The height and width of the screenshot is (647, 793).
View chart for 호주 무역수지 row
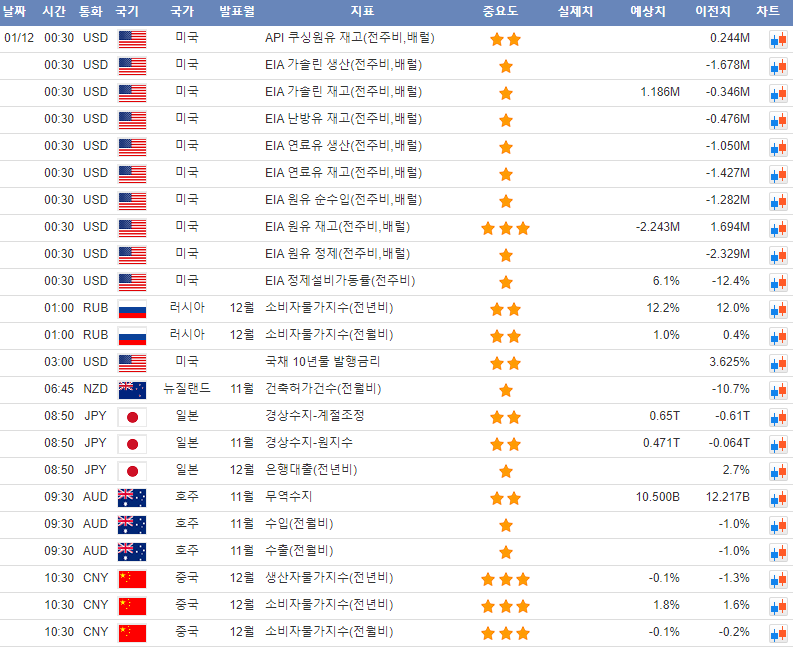point(778,498)
